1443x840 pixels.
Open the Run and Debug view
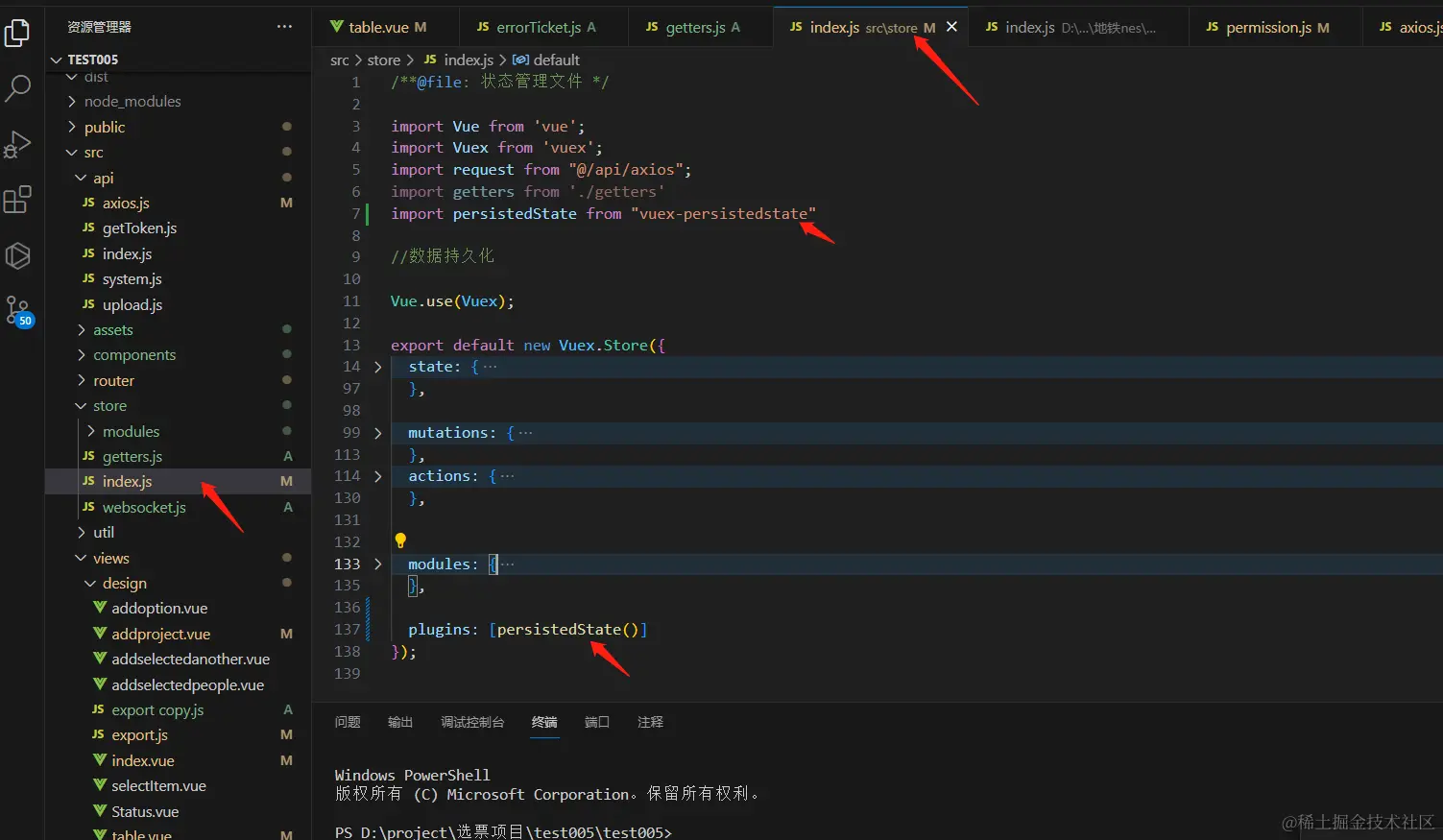coord(17,144)
